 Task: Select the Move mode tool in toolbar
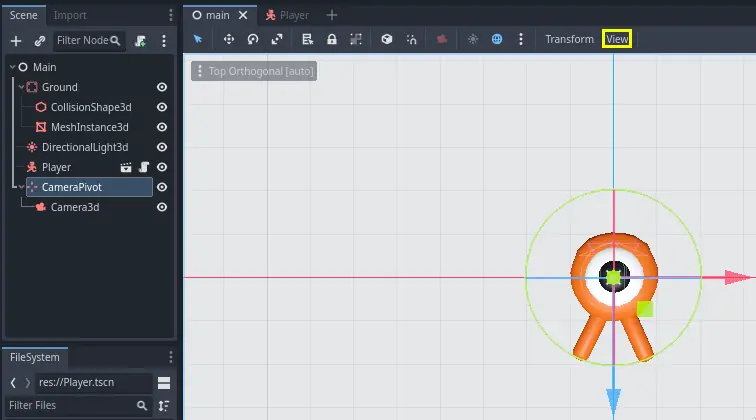click(x=228, y=39)
